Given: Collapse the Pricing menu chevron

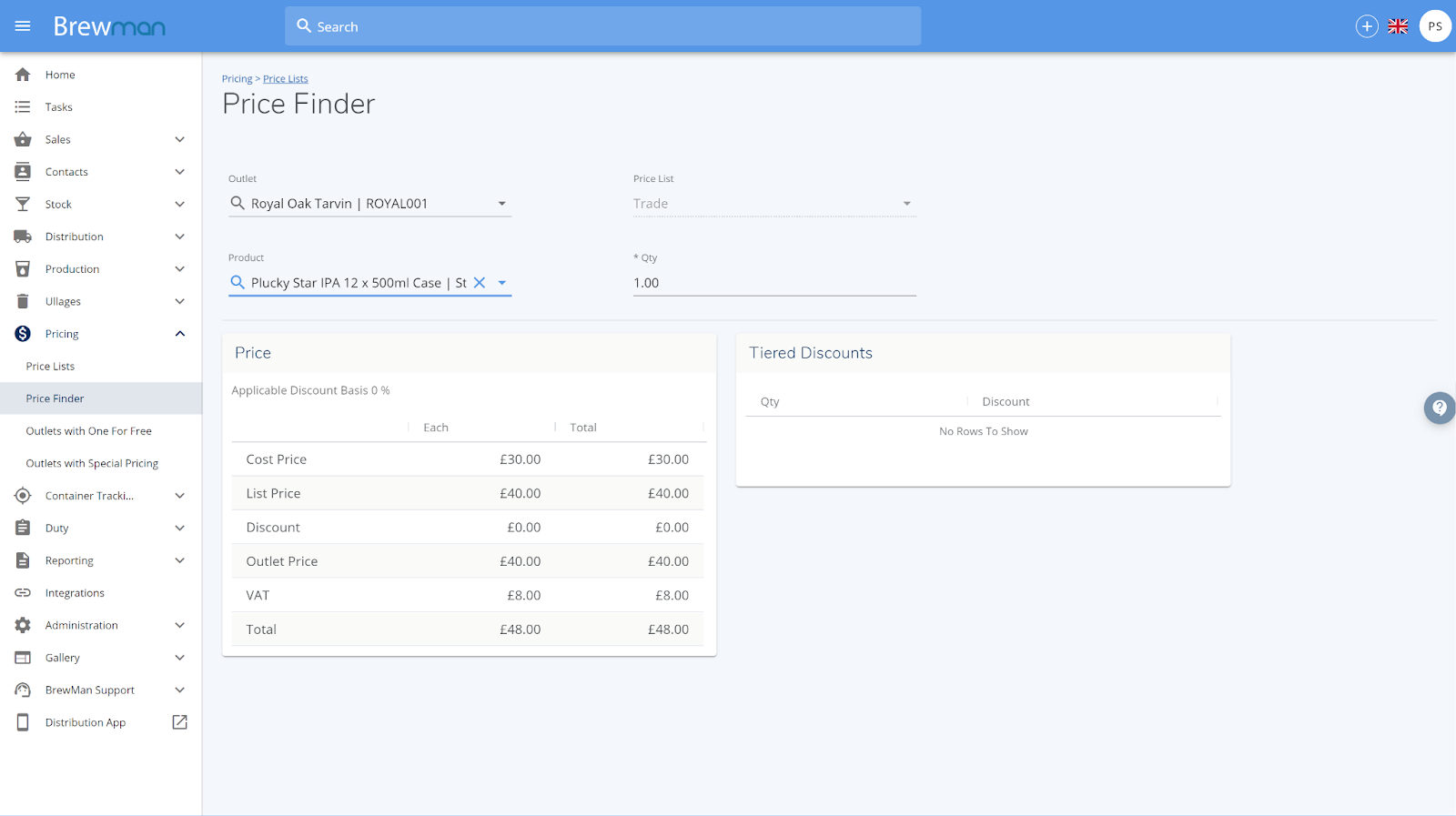Looking at the screenshot, I should click(x=180, y=334).
